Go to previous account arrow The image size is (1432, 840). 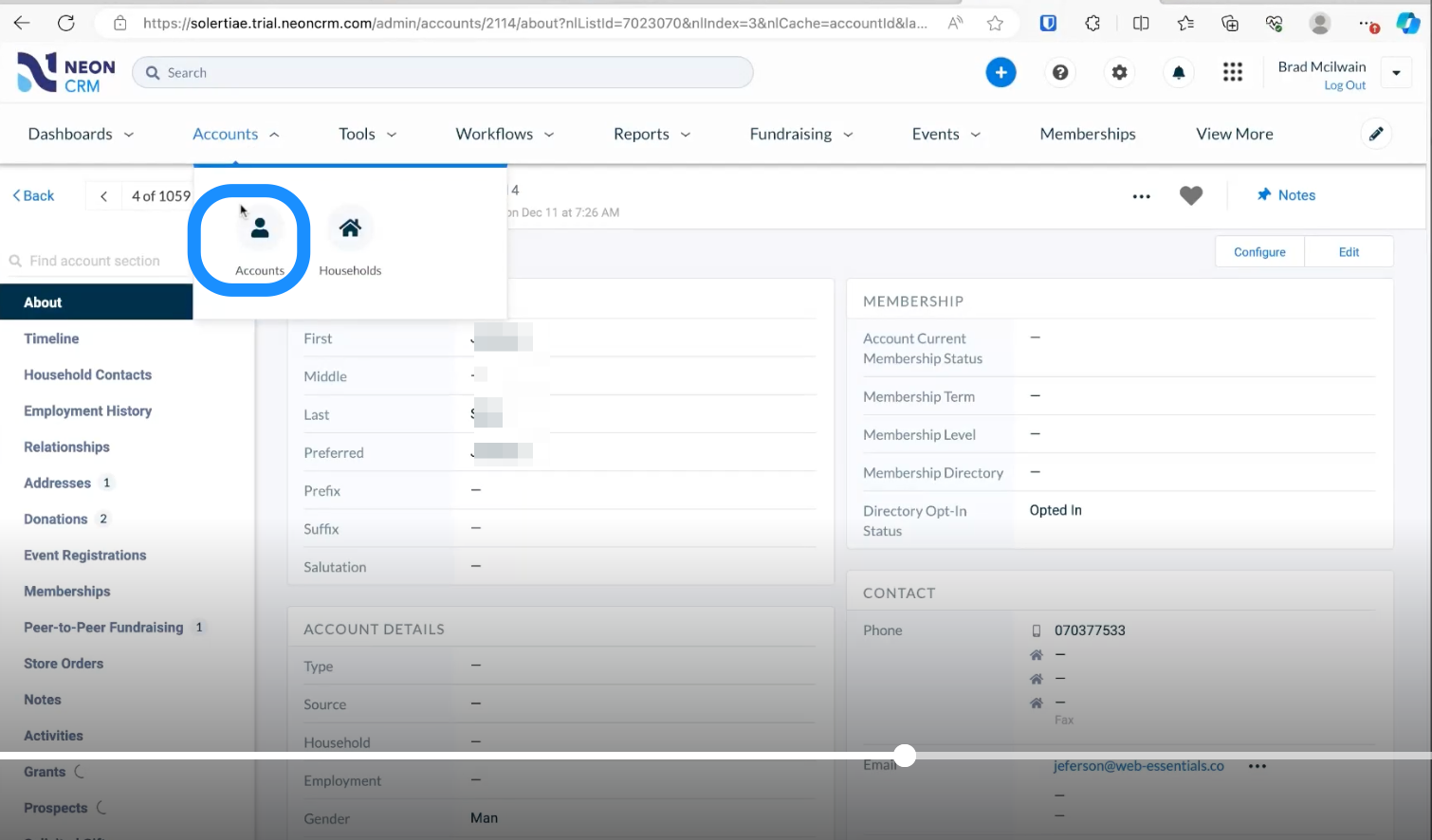point(103,196)
